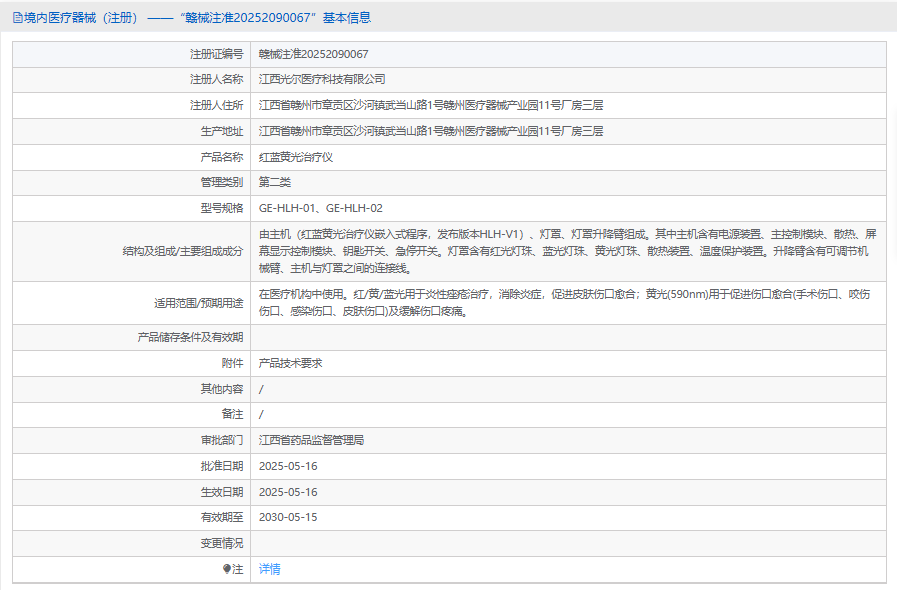897x590 pixels.
Task: Click the 注册人名称 label
Action: (216, 80)
